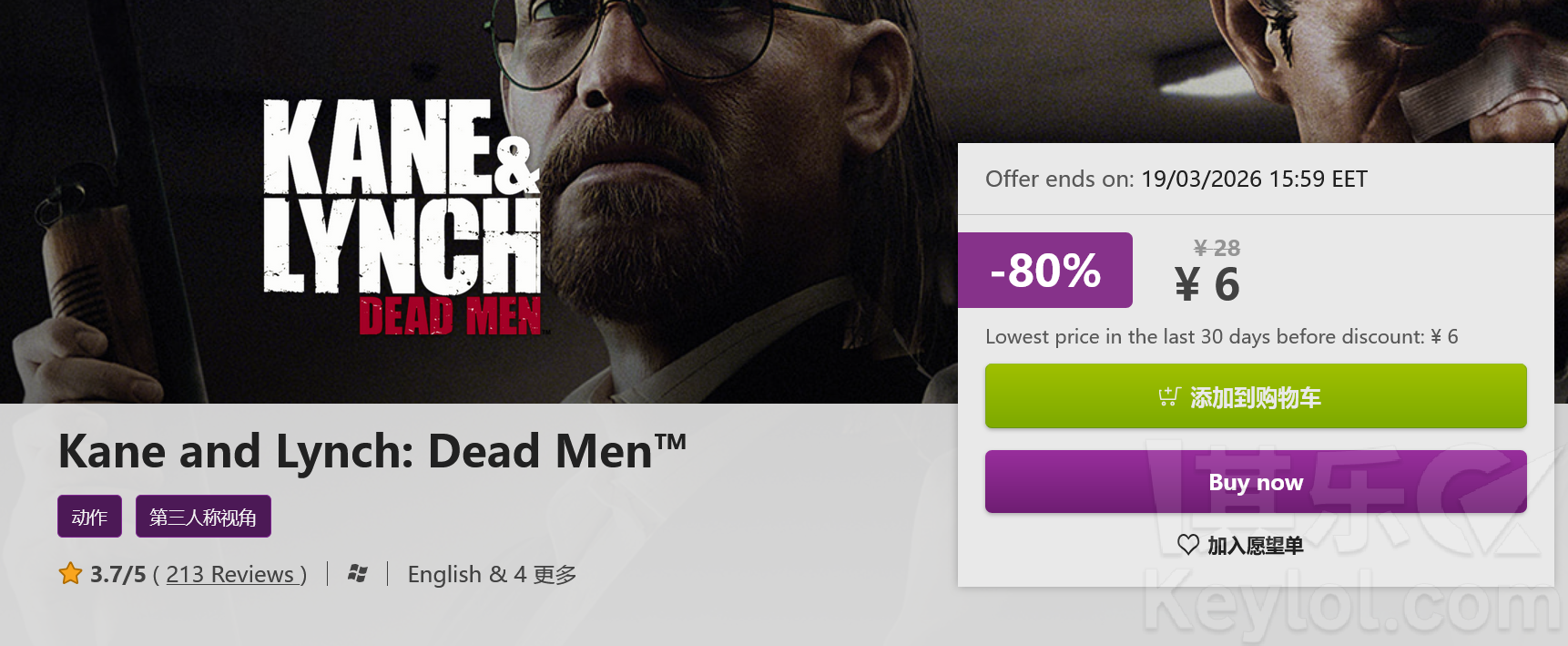Click the 3.7/5 rating score
Viewport: 1568px width, 646px height.
tap(117, 575)
